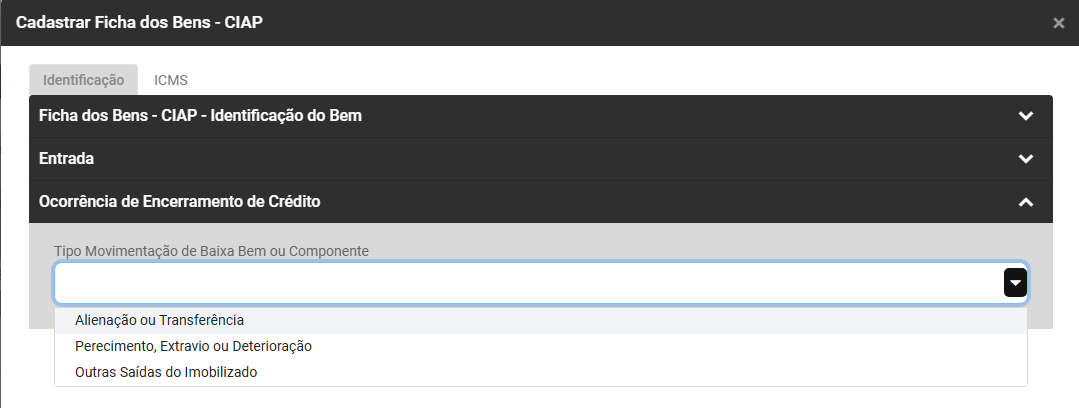Click blank tab strip area beside ICMS
The image size is (1079, 408).
tap(600, 79)
